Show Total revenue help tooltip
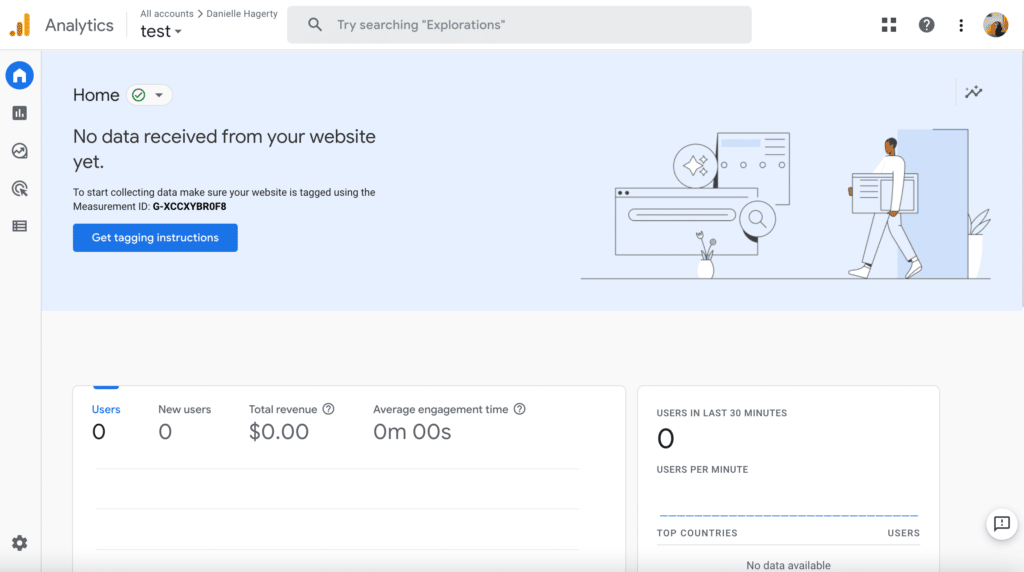 tap(328, 409)
